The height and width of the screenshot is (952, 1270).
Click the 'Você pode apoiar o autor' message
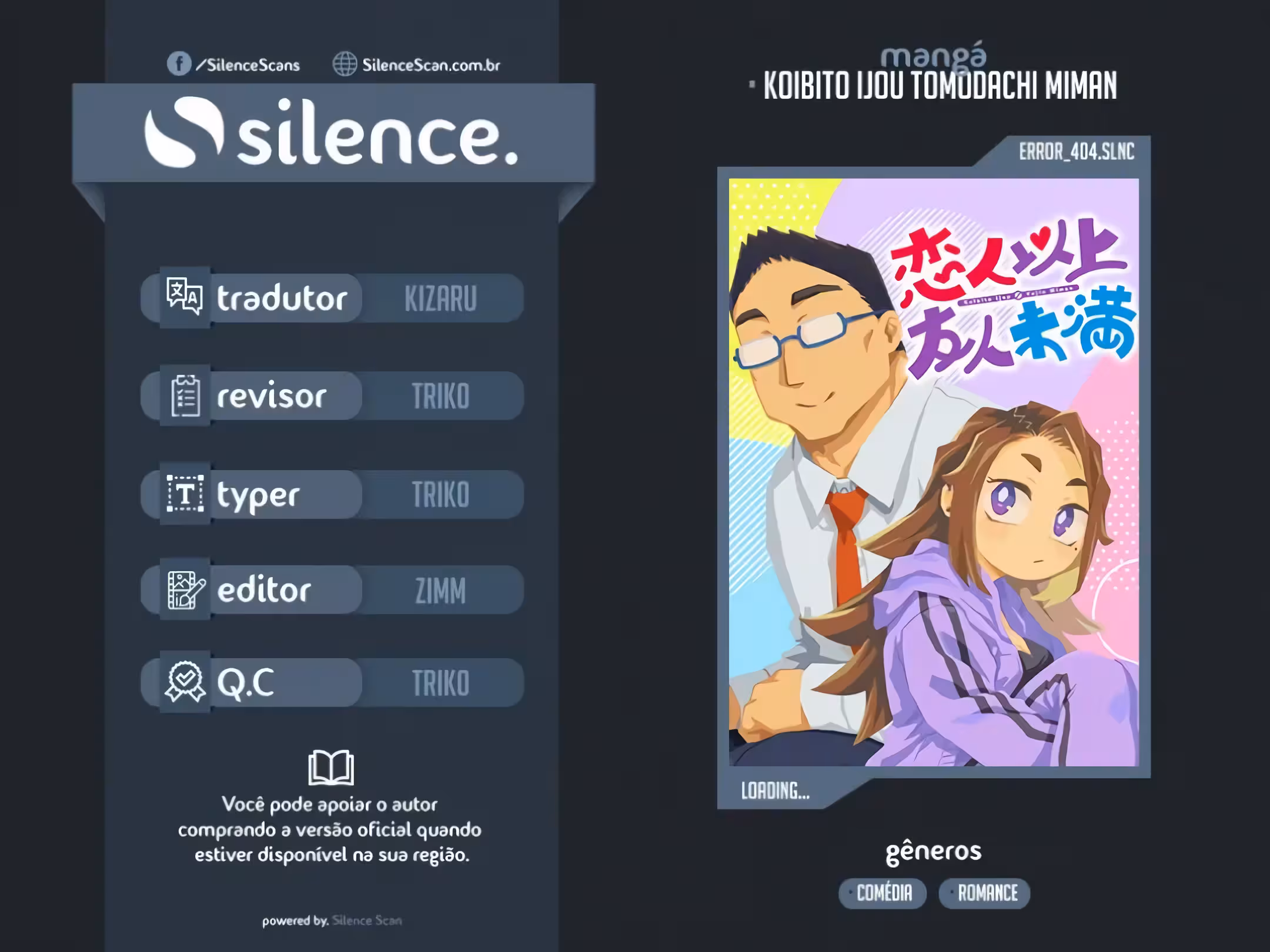(330, 829)
